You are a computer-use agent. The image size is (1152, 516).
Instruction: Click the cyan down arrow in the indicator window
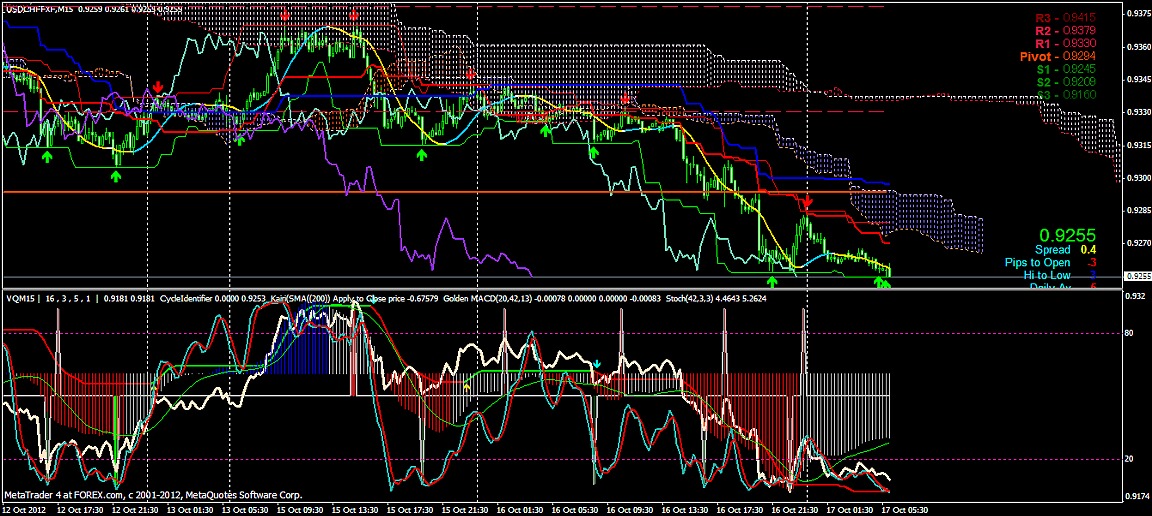(x=597, y=364)
